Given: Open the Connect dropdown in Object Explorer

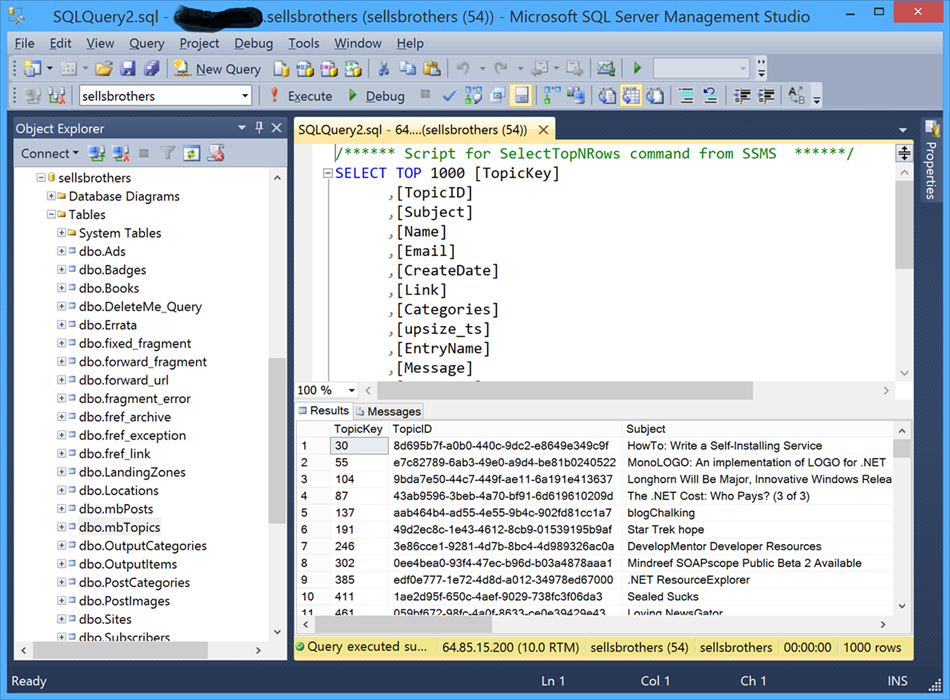Looking at the screenshot, I should pos(50,154).
